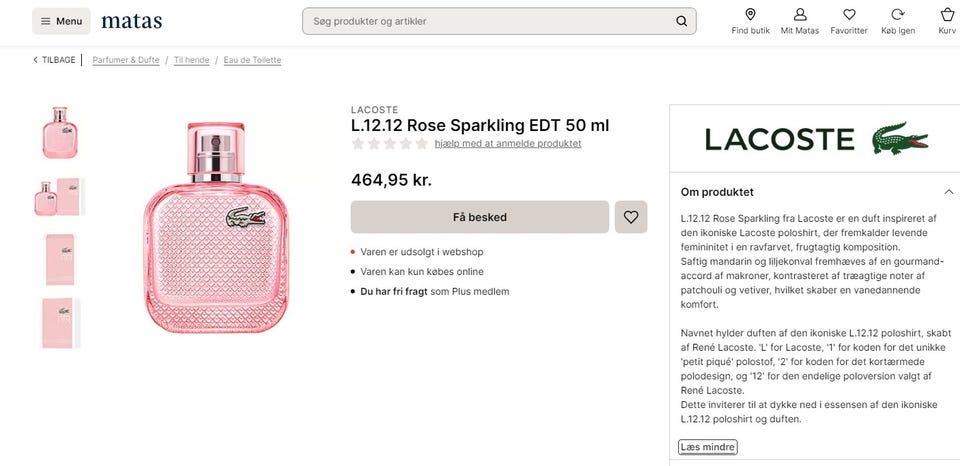Viewport: 960px width, 466px height.
Task: Go back with the Tilbage link
Action: point(54,60)
